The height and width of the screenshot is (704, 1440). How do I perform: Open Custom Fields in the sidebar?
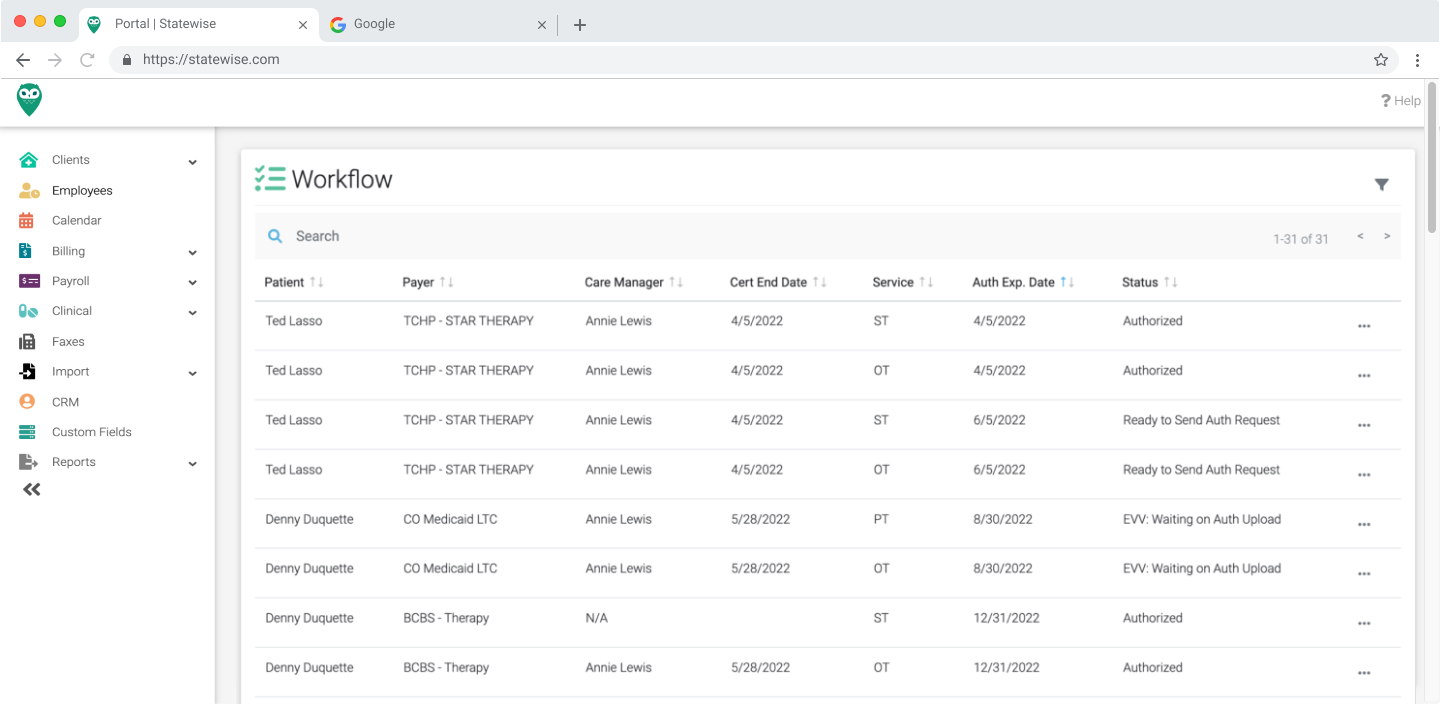92,432
